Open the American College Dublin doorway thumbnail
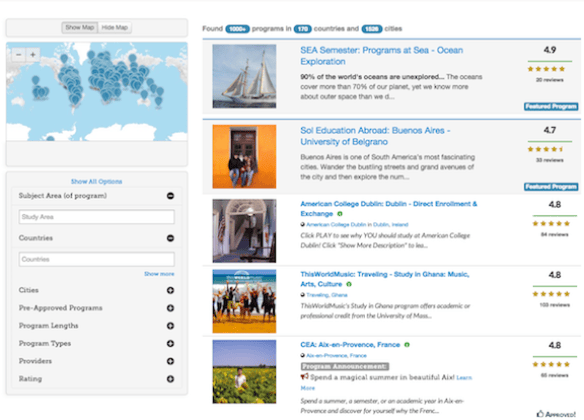Image resolution: width=584 pixels, height=420 pixels. (244, 231)
